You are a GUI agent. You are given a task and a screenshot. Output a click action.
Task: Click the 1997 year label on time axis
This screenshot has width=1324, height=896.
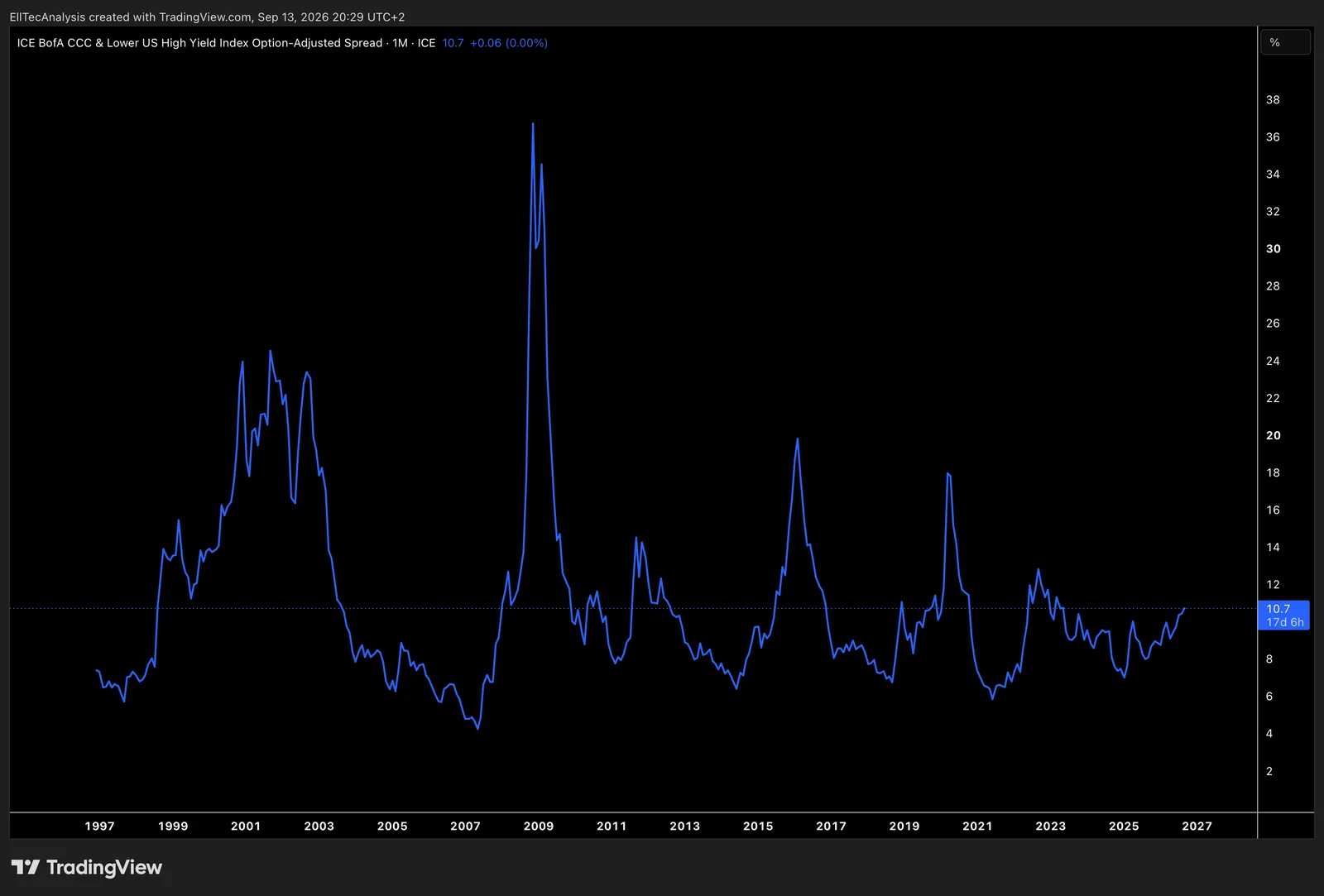[100, 826]
